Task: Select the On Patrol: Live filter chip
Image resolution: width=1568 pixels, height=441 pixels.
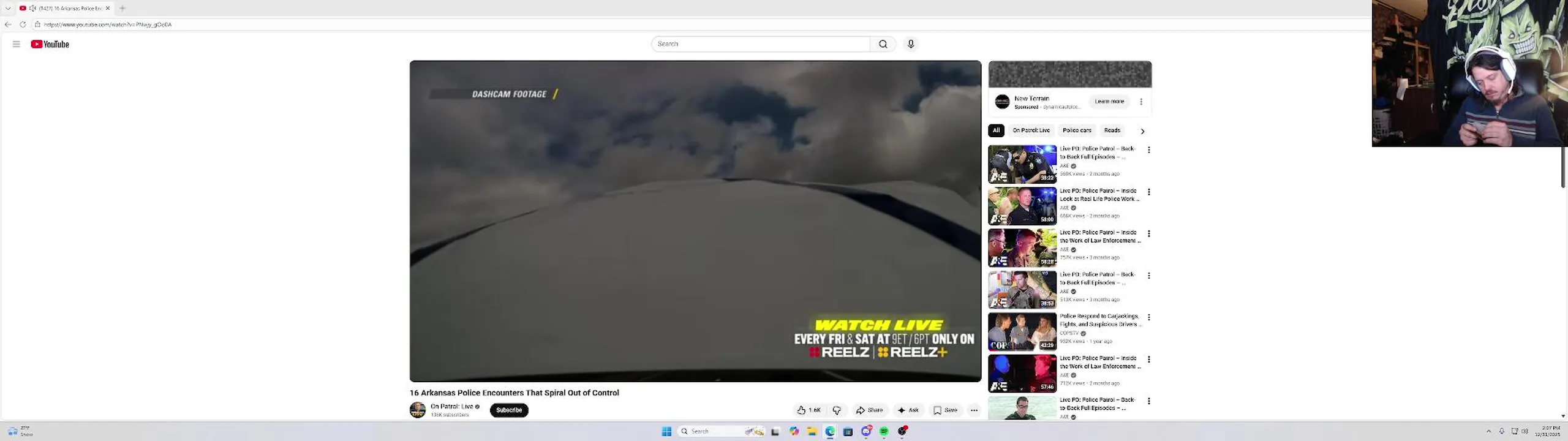Action: tap(1031, 130)
